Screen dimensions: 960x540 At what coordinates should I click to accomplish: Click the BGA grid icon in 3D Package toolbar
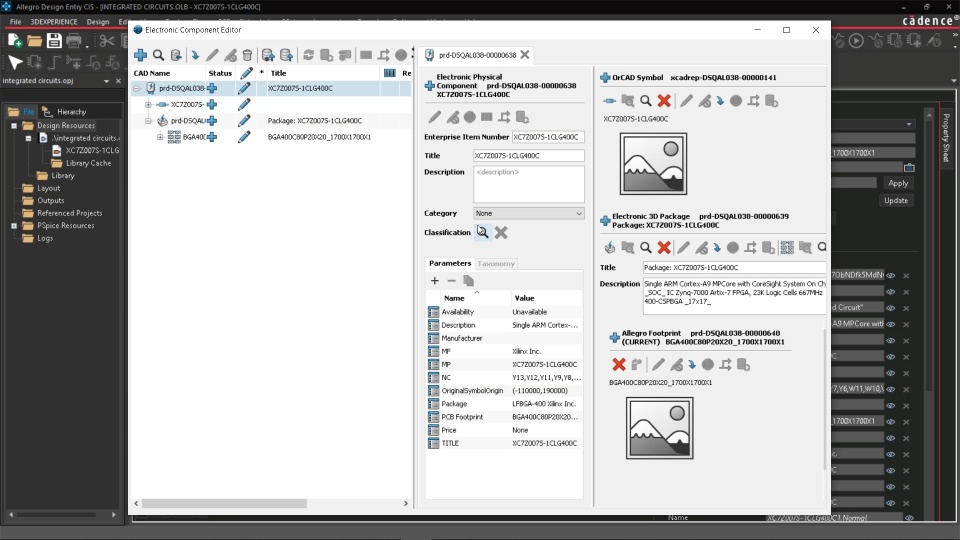787,247
